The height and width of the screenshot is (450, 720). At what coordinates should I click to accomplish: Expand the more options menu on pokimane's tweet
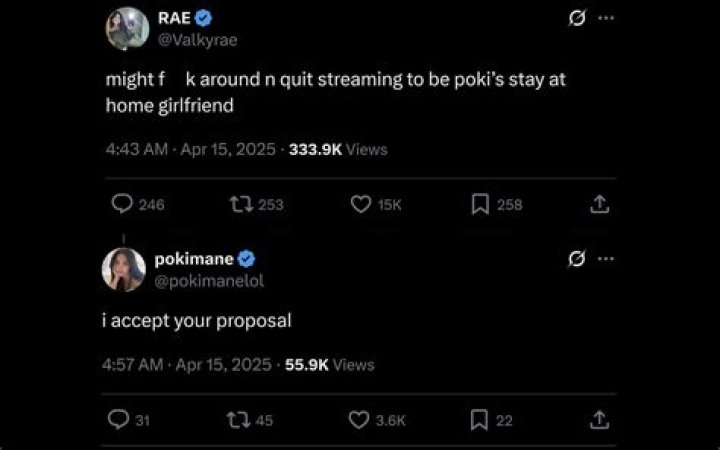pos(606,259)
